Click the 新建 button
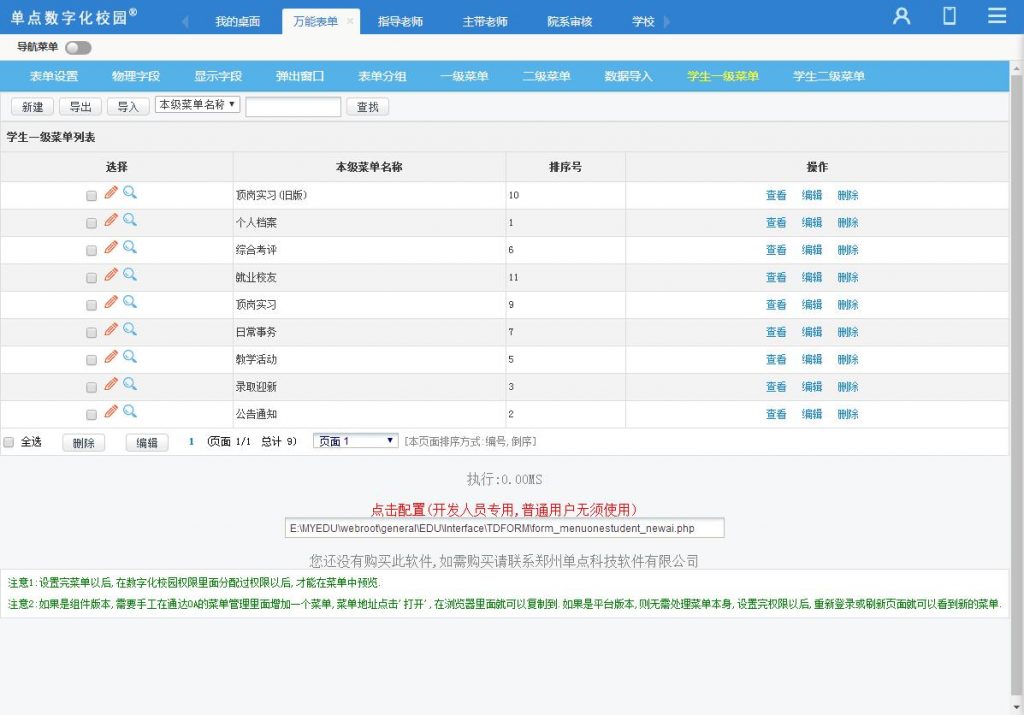Screen dimensions: 1024x715 click(x=32, y=106)
